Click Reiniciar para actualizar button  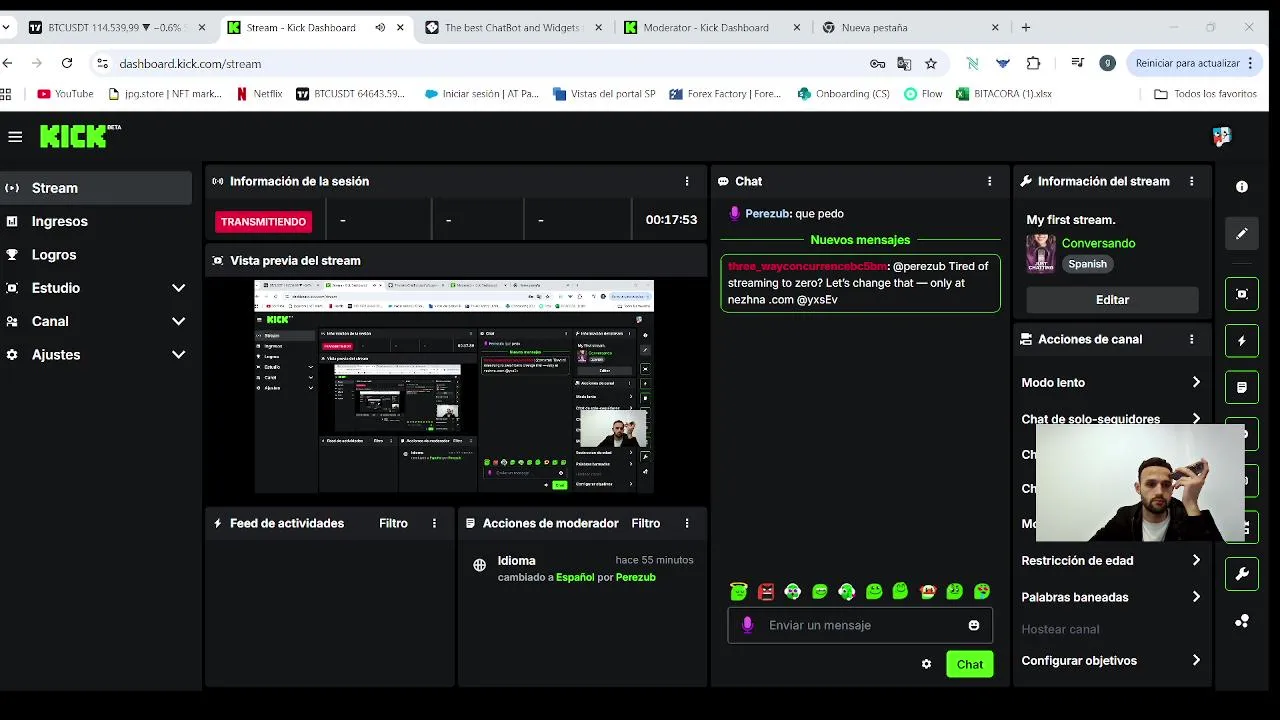(x=1194, y=63)
